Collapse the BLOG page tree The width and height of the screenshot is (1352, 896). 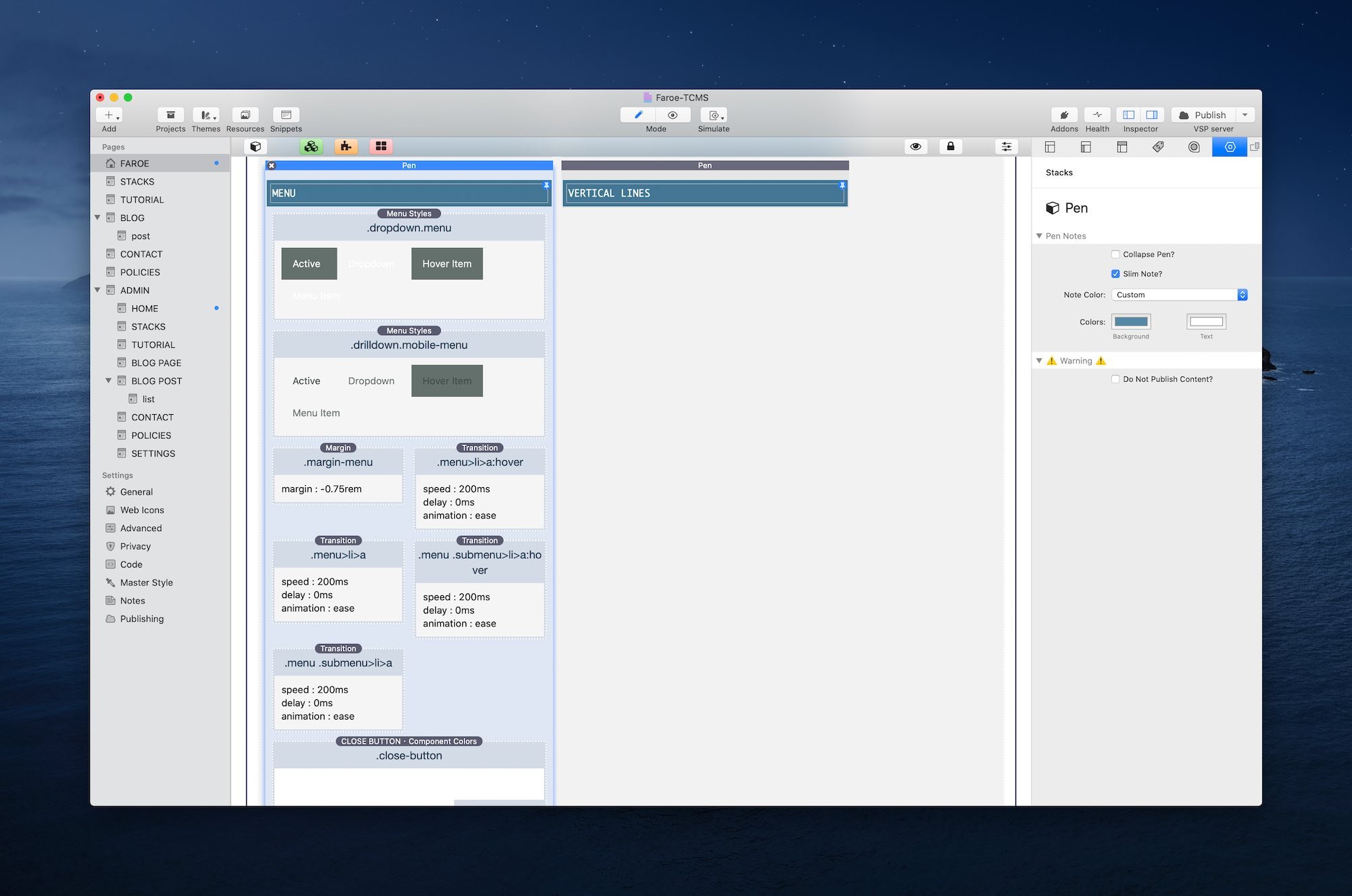97,218
